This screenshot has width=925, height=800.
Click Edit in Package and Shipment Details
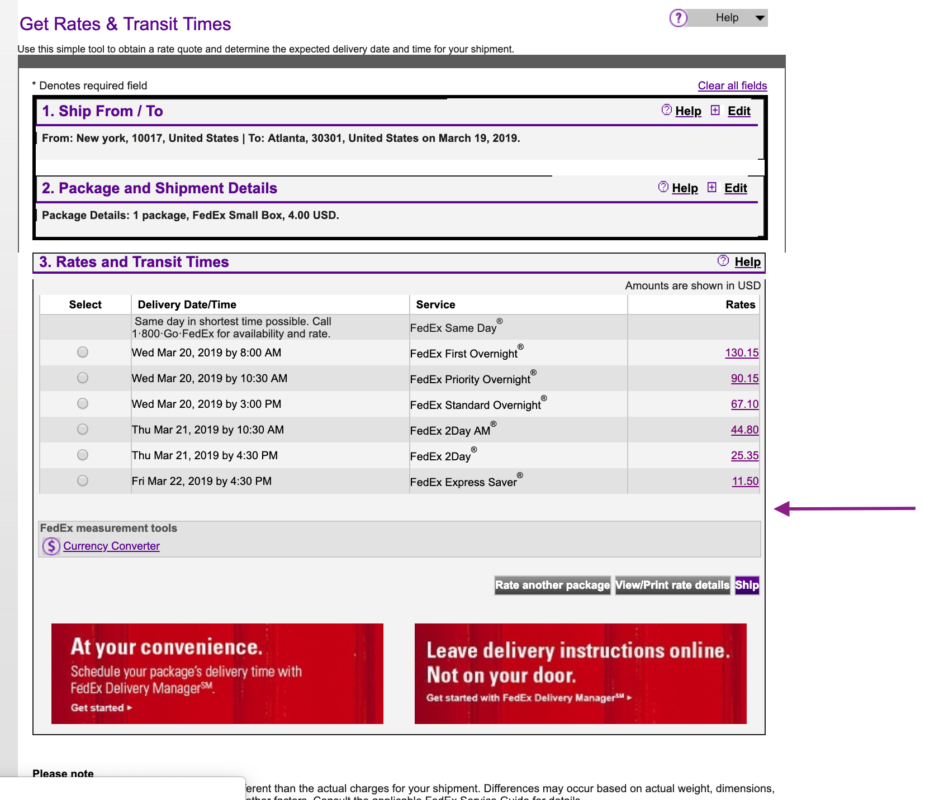tap(736, 188)
